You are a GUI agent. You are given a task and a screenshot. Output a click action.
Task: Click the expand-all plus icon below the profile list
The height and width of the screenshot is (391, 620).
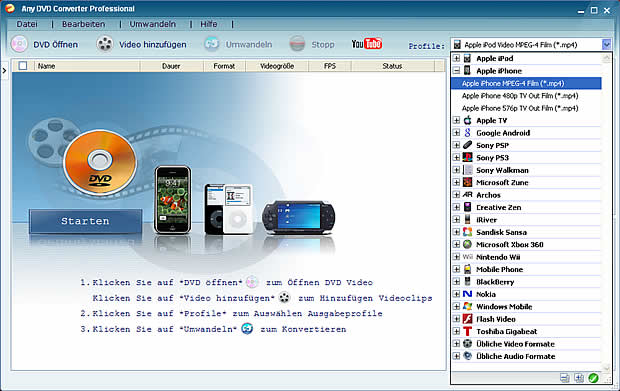coord(579,378)
